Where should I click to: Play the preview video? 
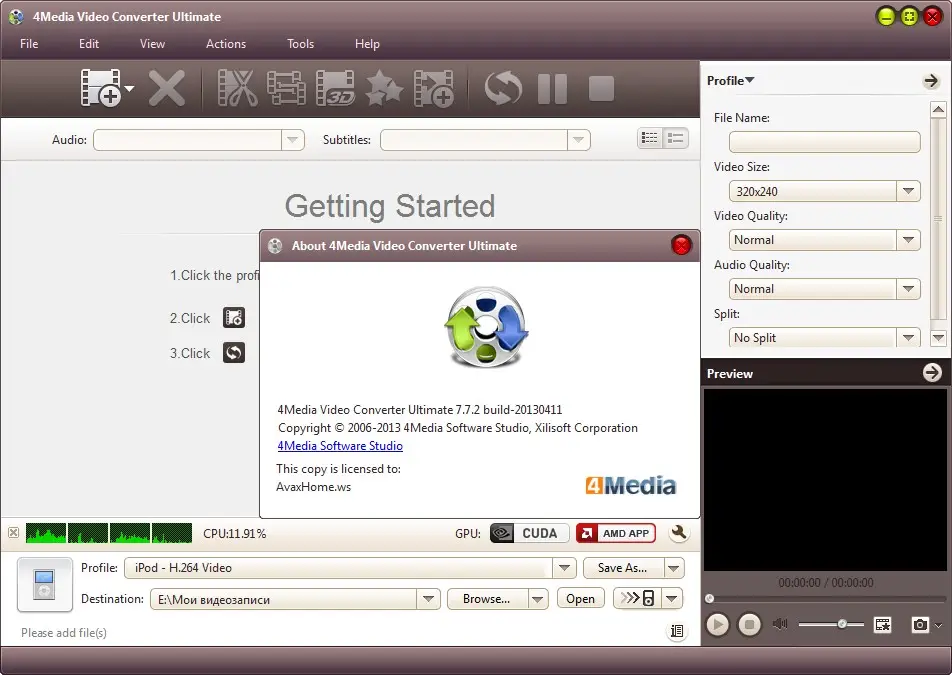pos(718,625)
